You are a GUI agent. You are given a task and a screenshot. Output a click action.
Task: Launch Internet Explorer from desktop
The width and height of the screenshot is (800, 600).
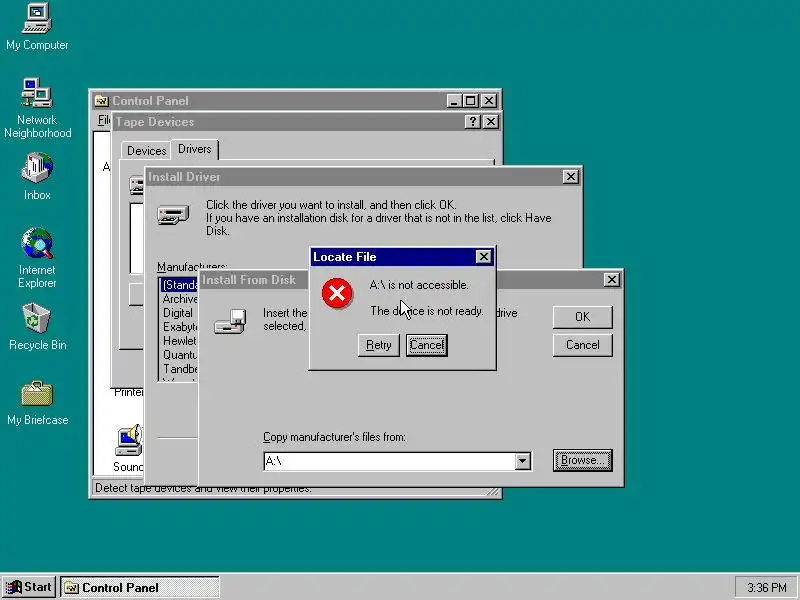pos(37,258)
